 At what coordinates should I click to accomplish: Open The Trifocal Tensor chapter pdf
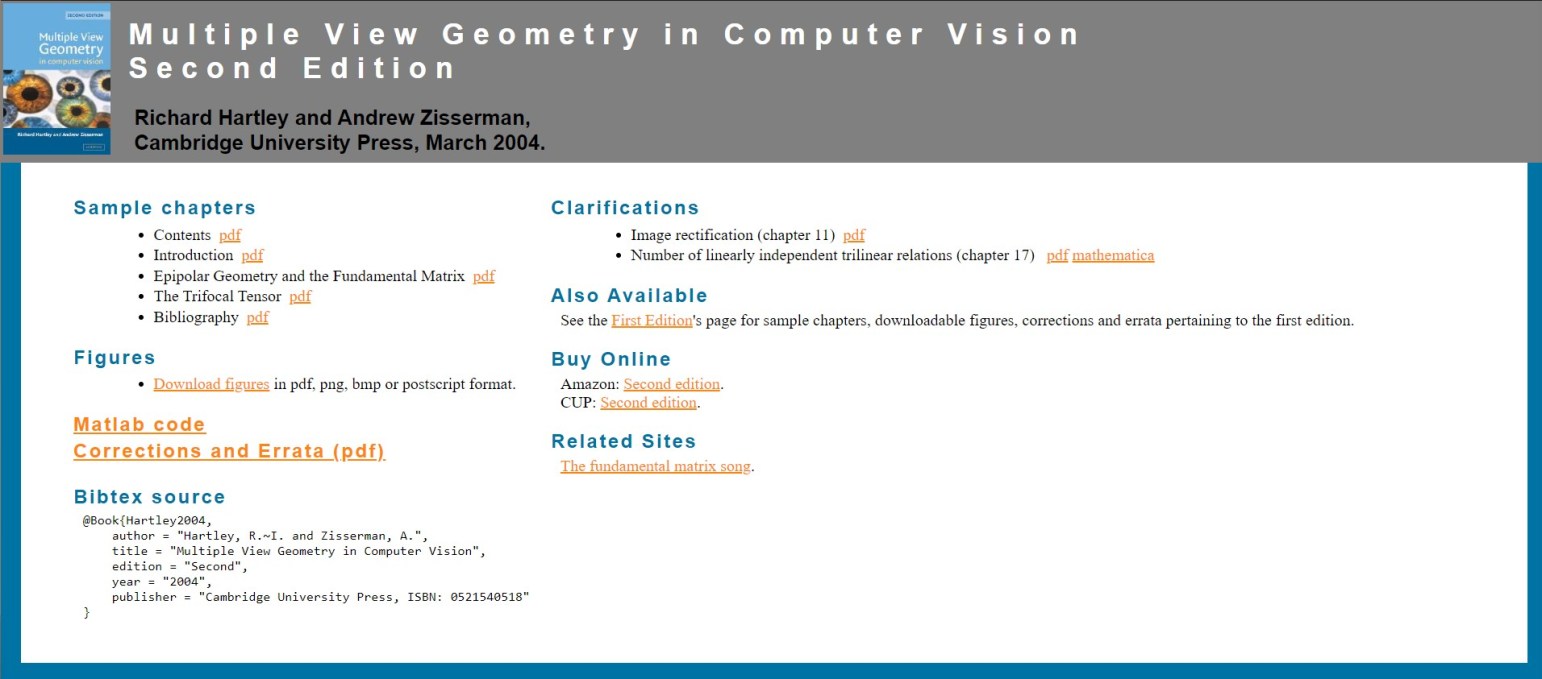pos(299,296)
